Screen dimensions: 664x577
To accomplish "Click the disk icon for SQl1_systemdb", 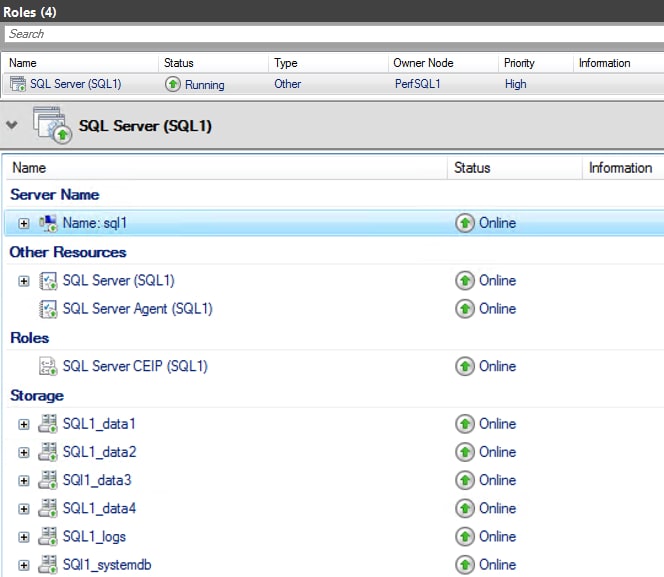I will coord(47,564).
